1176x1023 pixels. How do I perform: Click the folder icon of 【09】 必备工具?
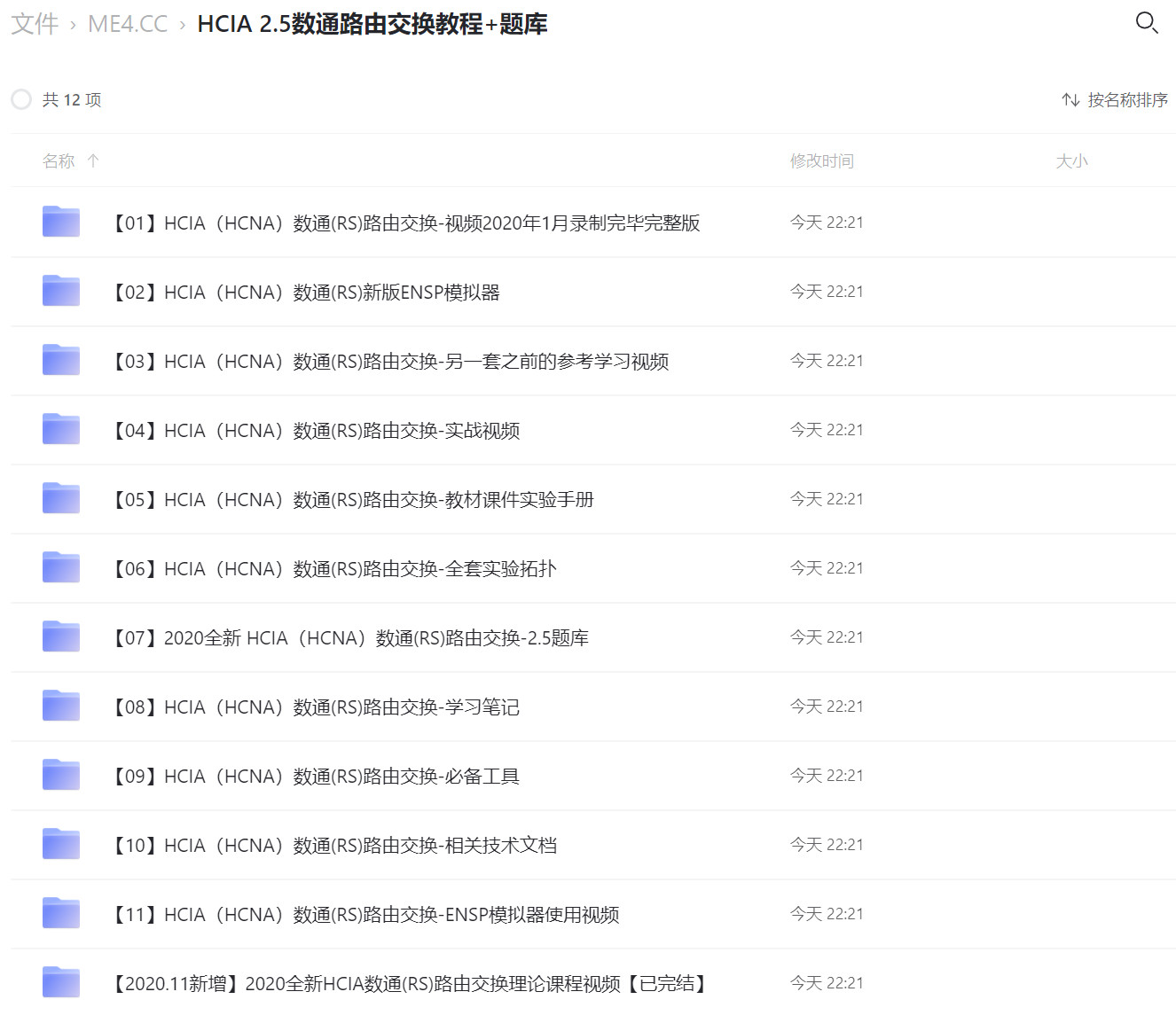pos(61,775)
